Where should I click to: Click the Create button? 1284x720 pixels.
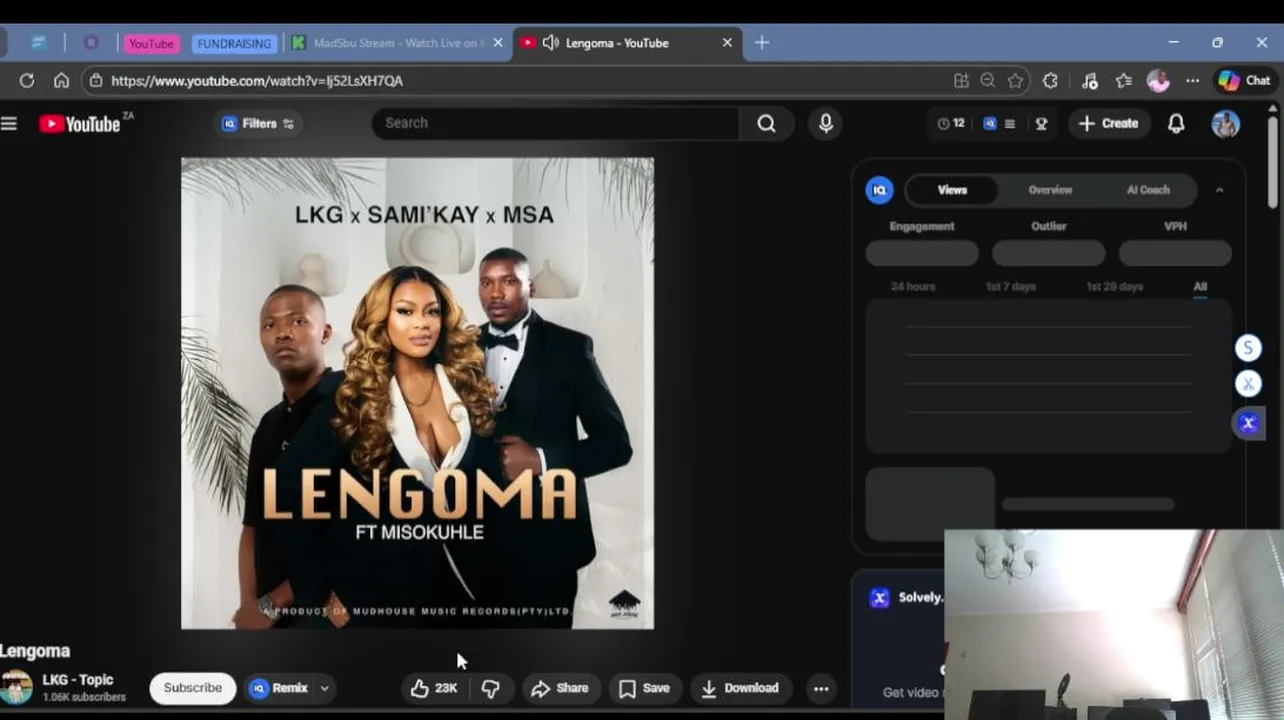pyautogui.click(x=1109, y=124)
